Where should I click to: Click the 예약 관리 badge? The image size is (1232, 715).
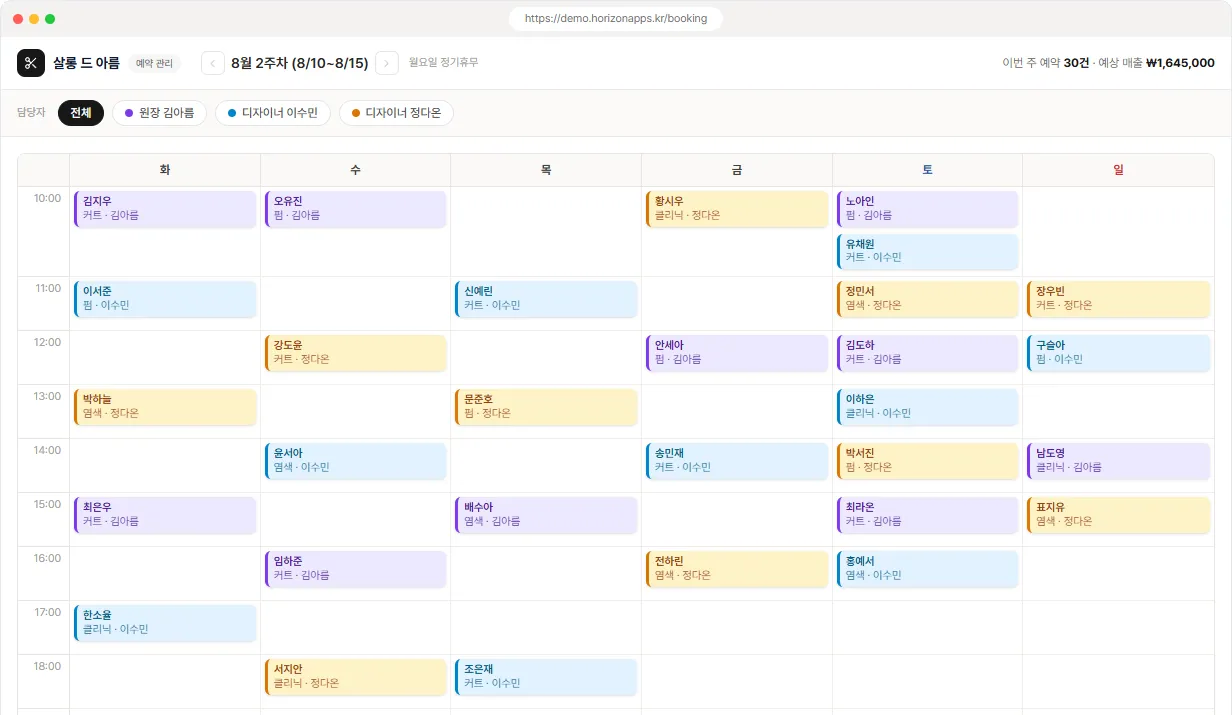click(154, 63)
